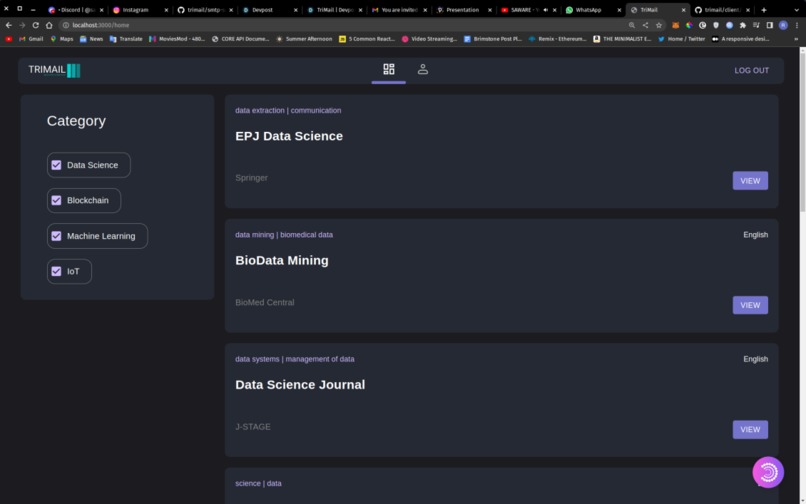Open the CORE API Docume... bookmark

240,39
